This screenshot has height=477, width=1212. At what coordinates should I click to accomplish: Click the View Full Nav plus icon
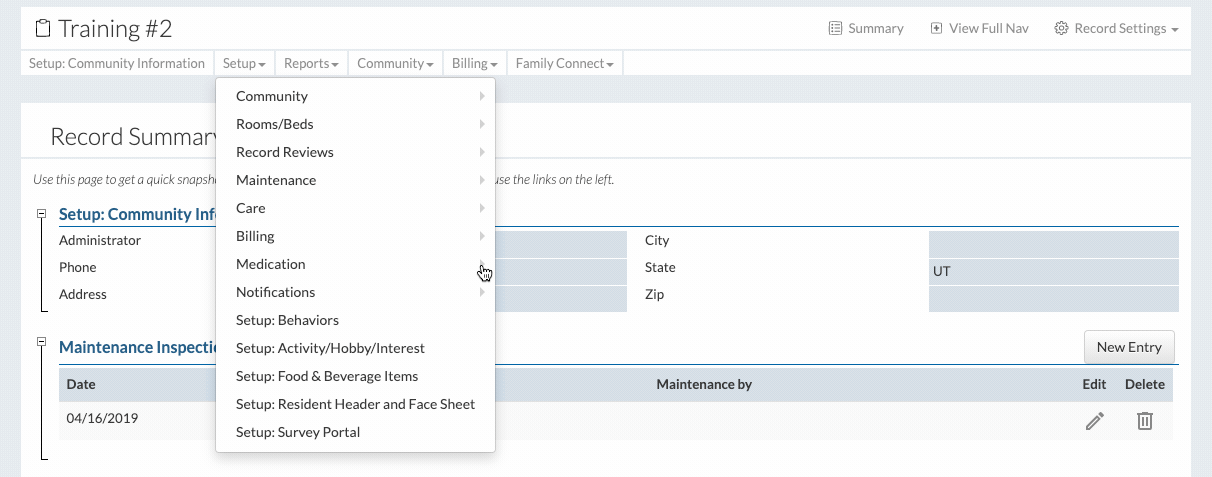click(936, 28)
